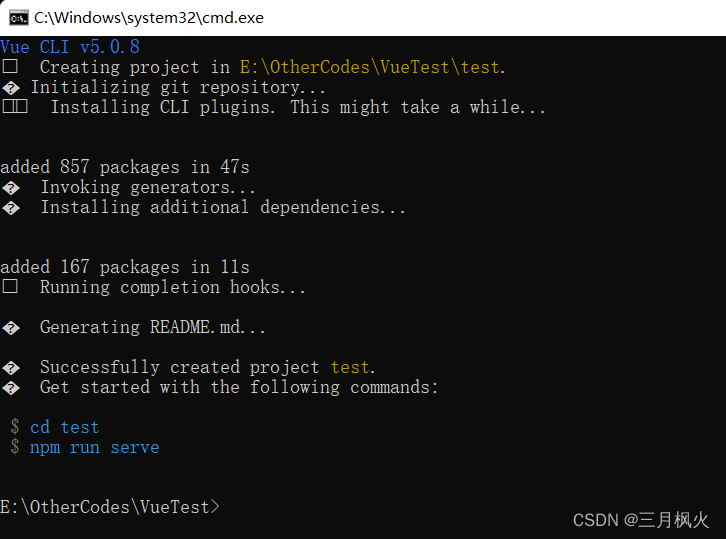The width and height of the screenshot is (726, 539).
Task: Click the diamond glyph before Get started line
Action: pyautogui.click(x=11, y=388)
